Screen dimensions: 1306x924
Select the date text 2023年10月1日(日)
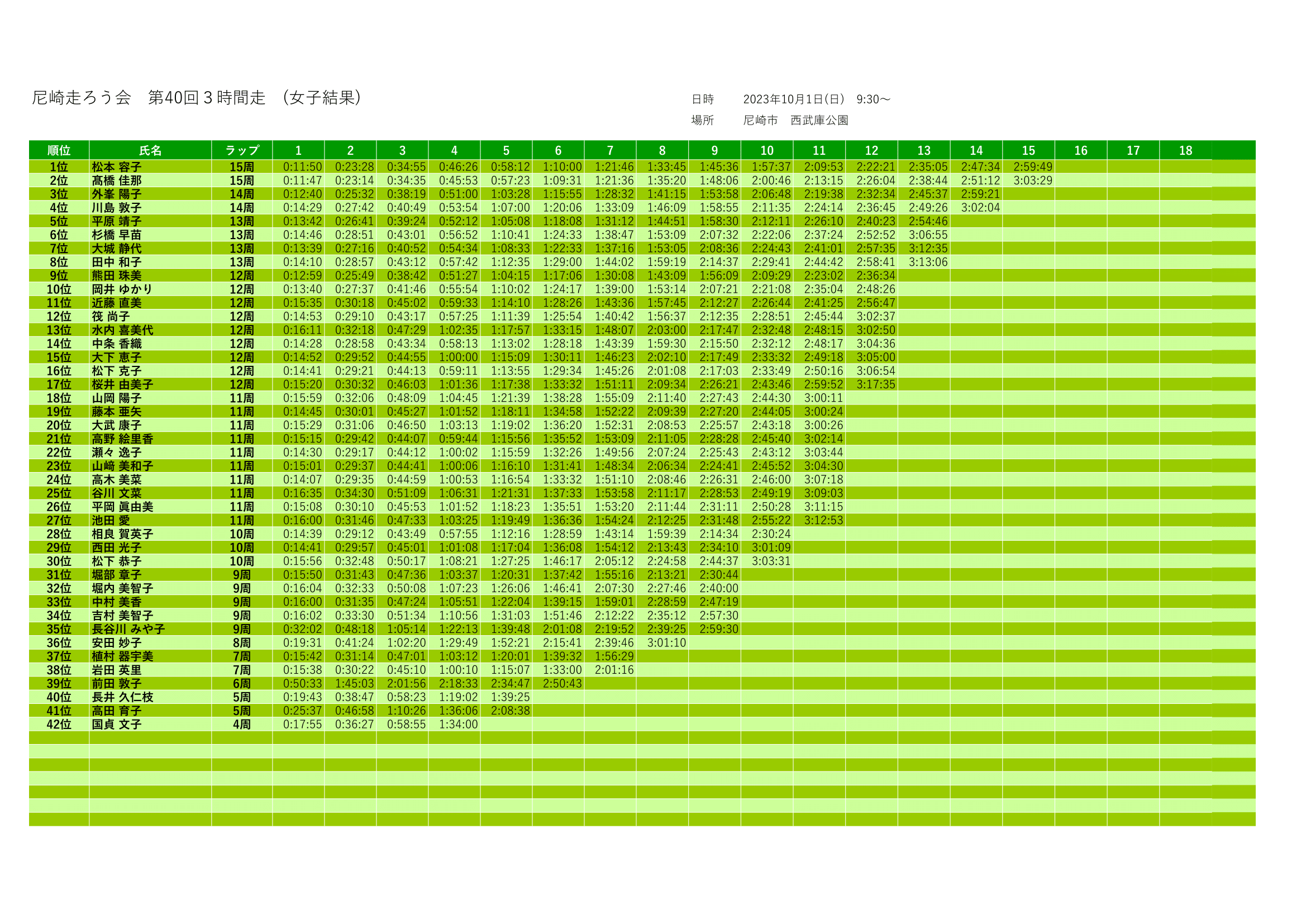point(794,99)
